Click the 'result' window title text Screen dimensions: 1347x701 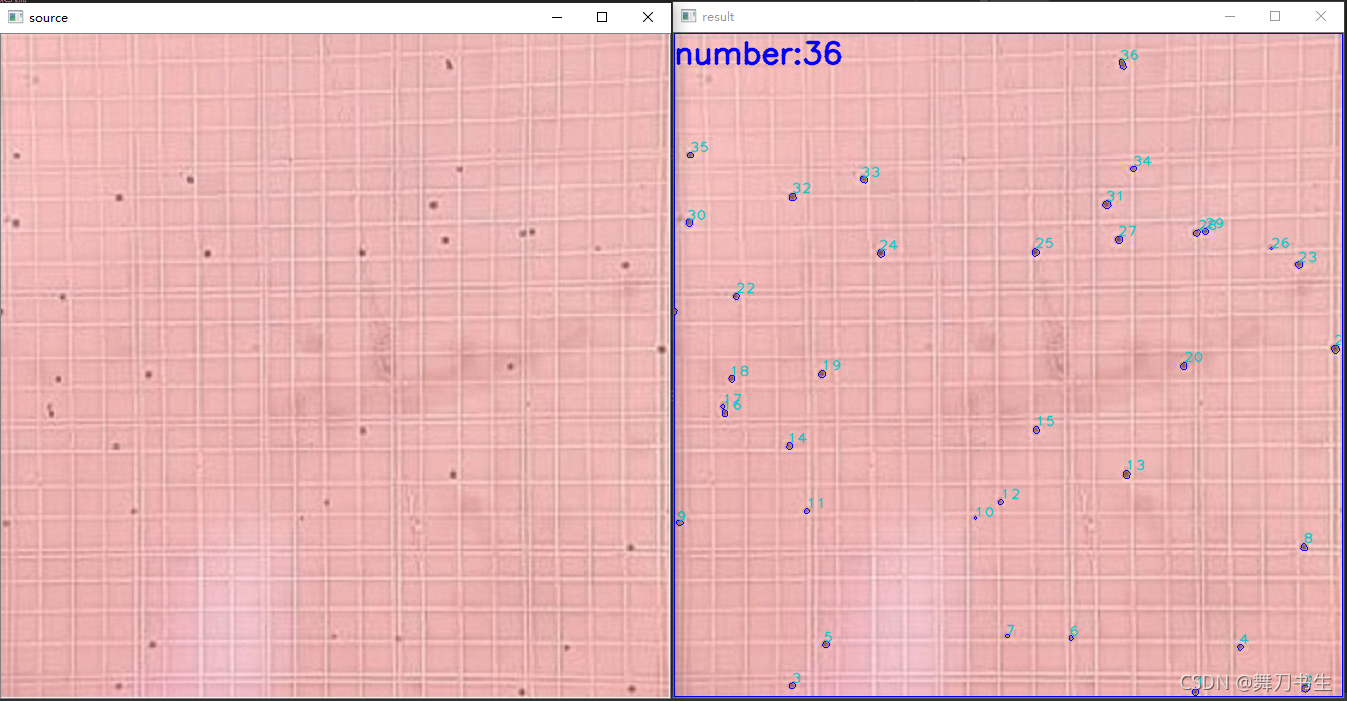pyautogui.click(x=718, y=17)
